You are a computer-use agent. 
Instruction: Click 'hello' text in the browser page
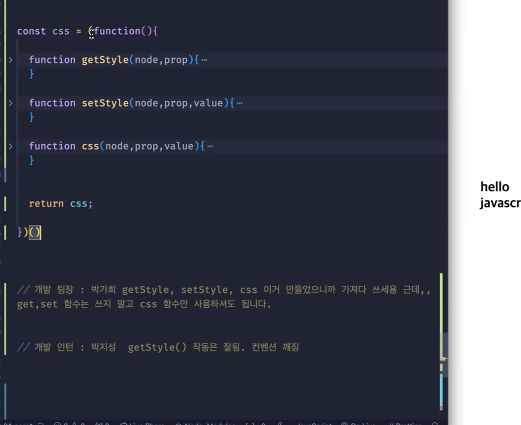pyautogui.click(x=495, y=187)
